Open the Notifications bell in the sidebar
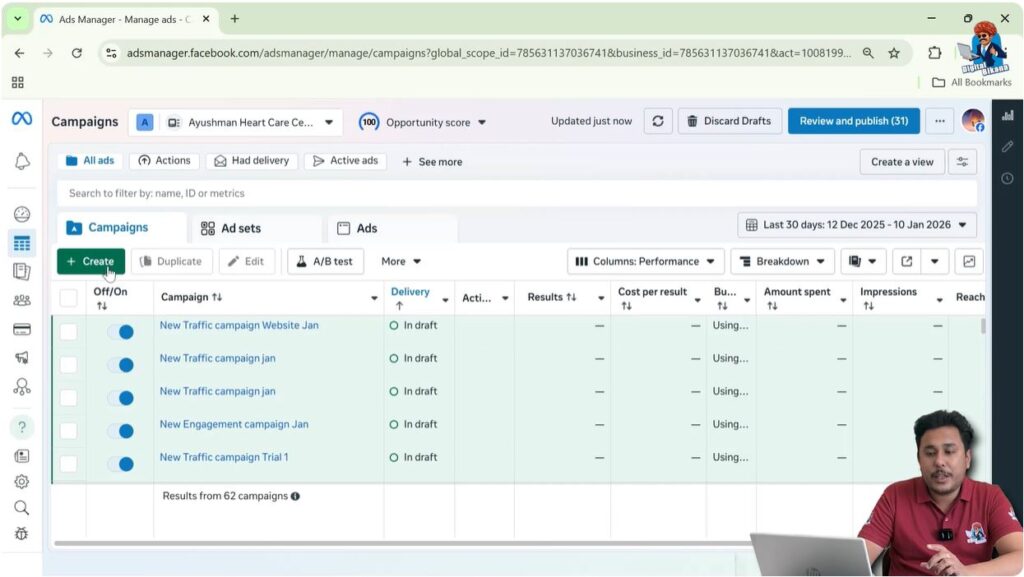 click(22, 160)
